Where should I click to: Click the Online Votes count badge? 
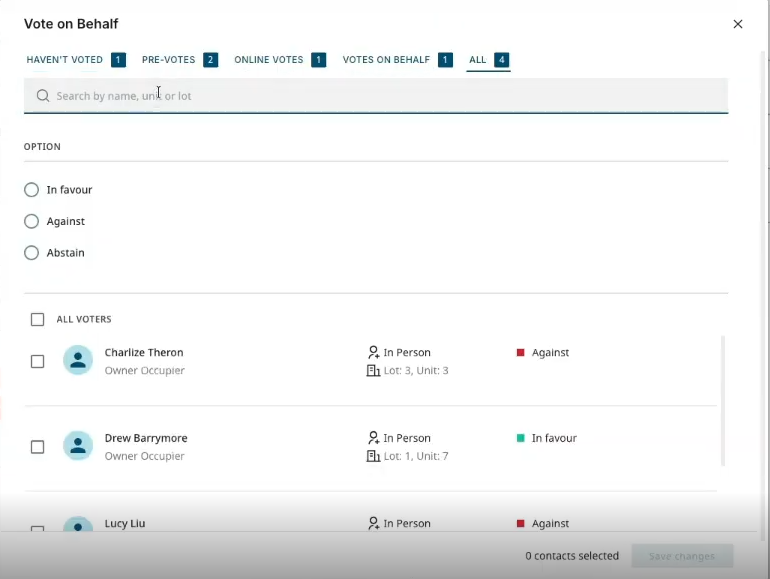[x=319, y=60]
